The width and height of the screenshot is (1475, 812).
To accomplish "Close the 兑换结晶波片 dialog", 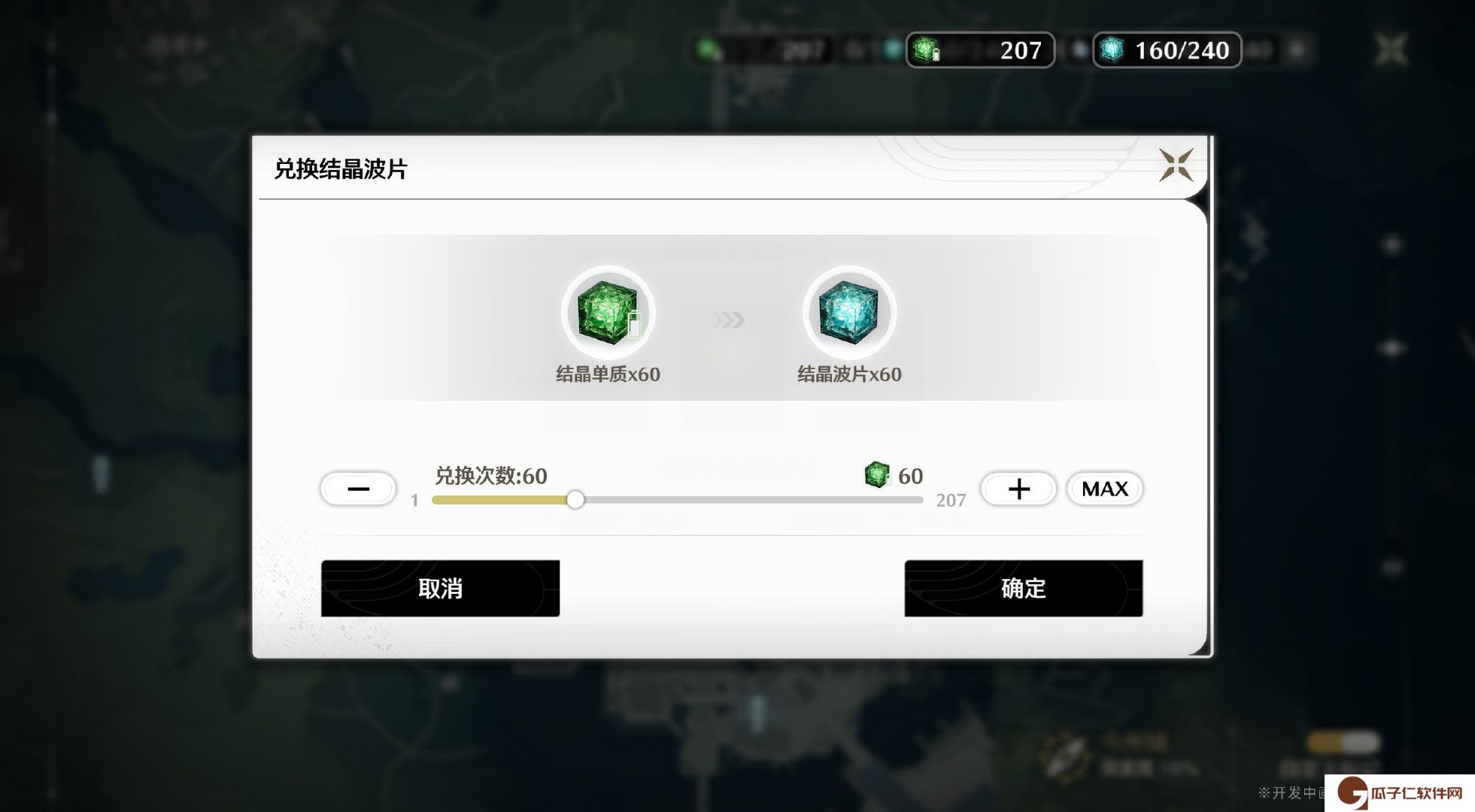I will tap(1176, 165).
